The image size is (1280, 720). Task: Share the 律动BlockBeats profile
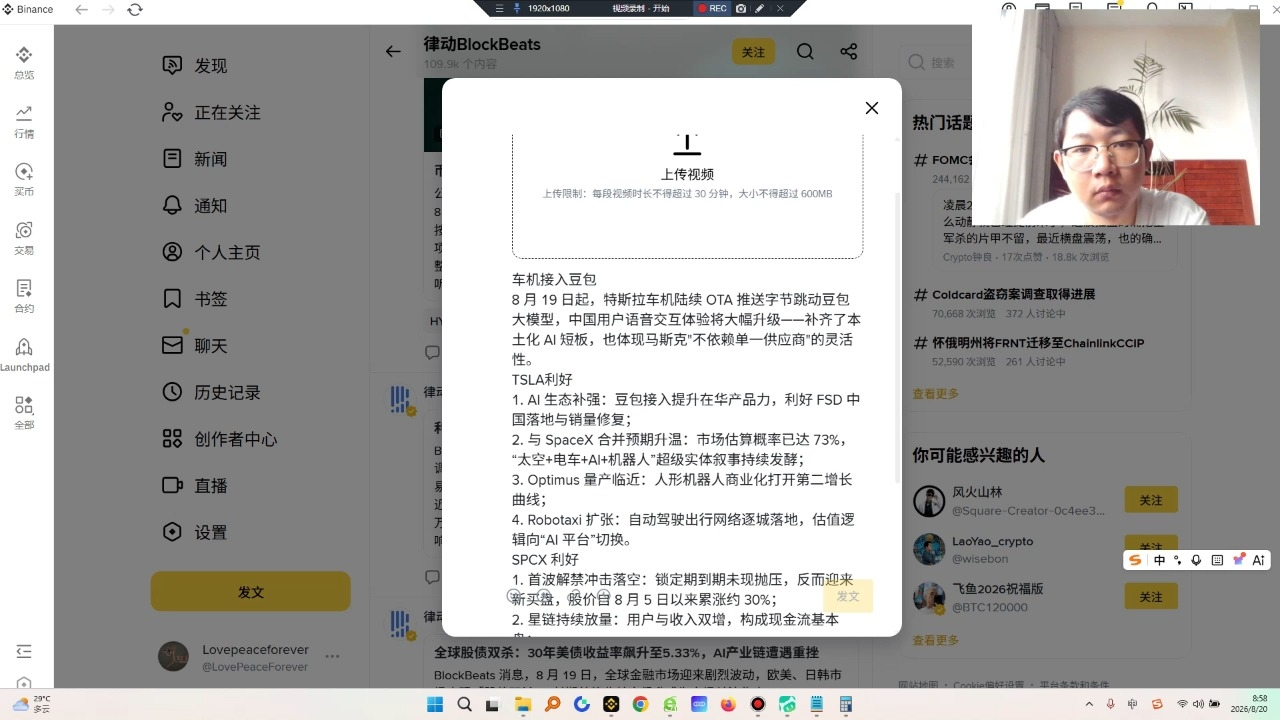pyautogui.click(x=848, y=51)
